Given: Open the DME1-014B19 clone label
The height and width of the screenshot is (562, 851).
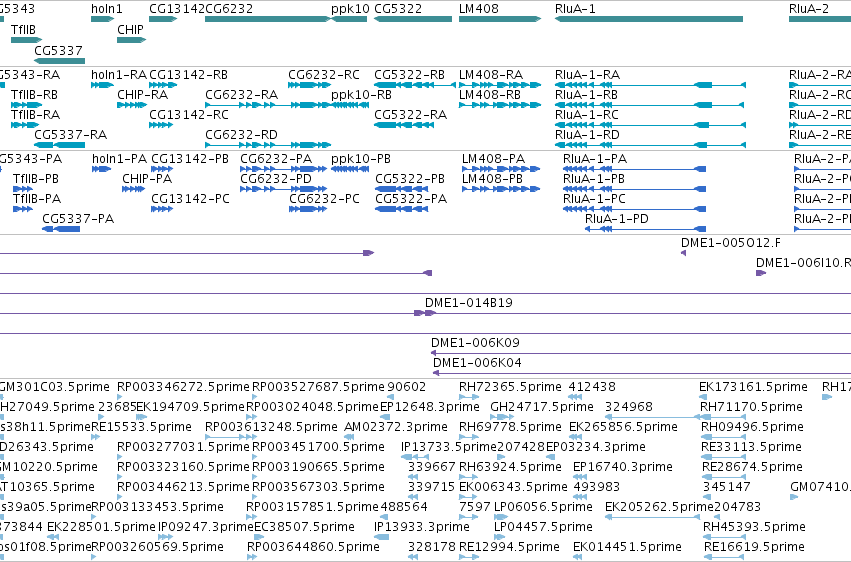Looking at the screenshot, I should (469, 303).
